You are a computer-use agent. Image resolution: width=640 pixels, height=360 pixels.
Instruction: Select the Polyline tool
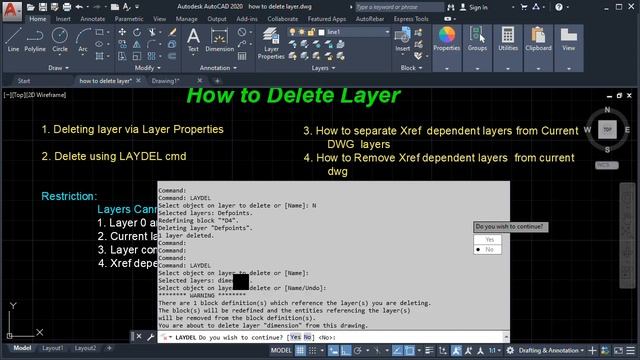[35, 40]
